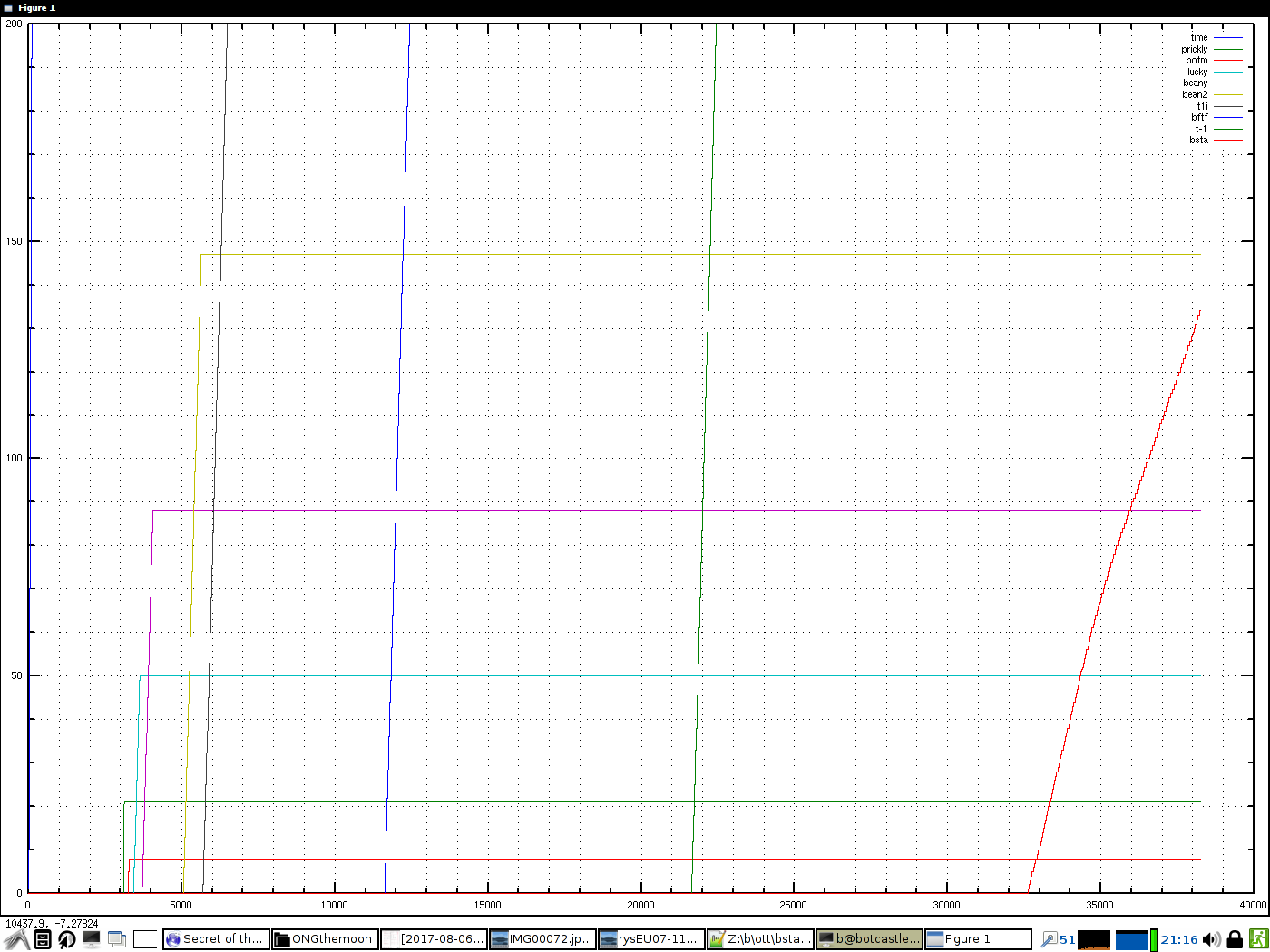Click the 'lucky' legend label
The image size is (1270, 952).
coord(1197,72)
